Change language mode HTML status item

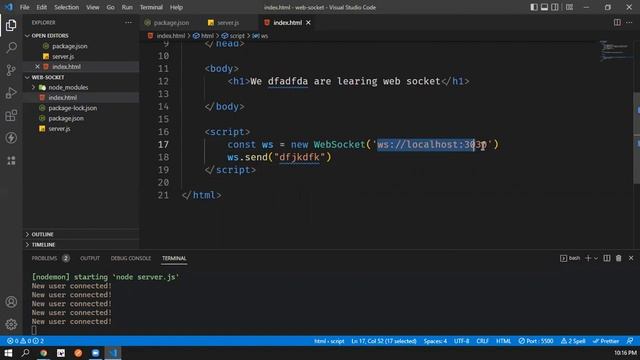click(503, 341)
